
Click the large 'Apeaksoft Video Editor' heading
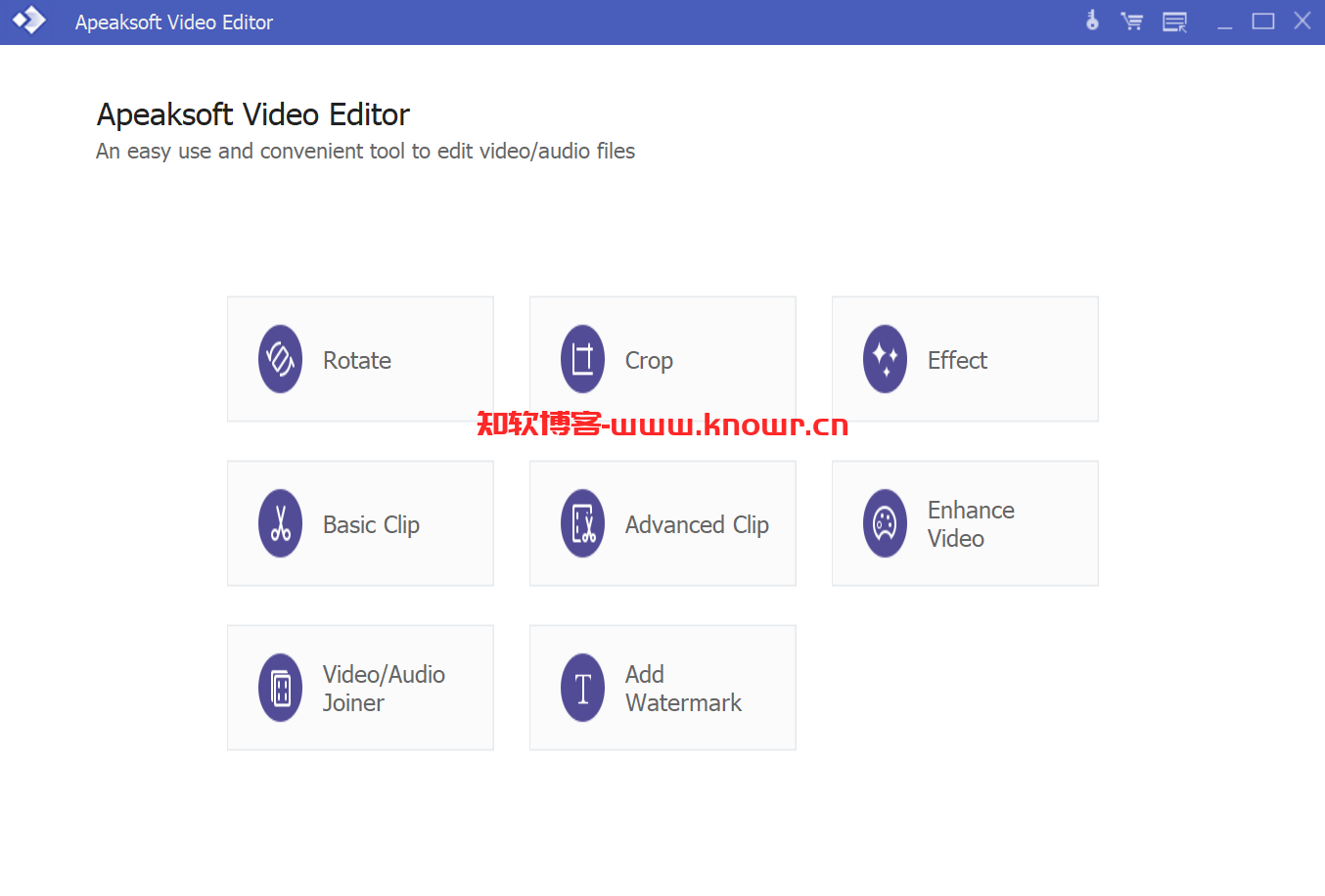[253, 114]
